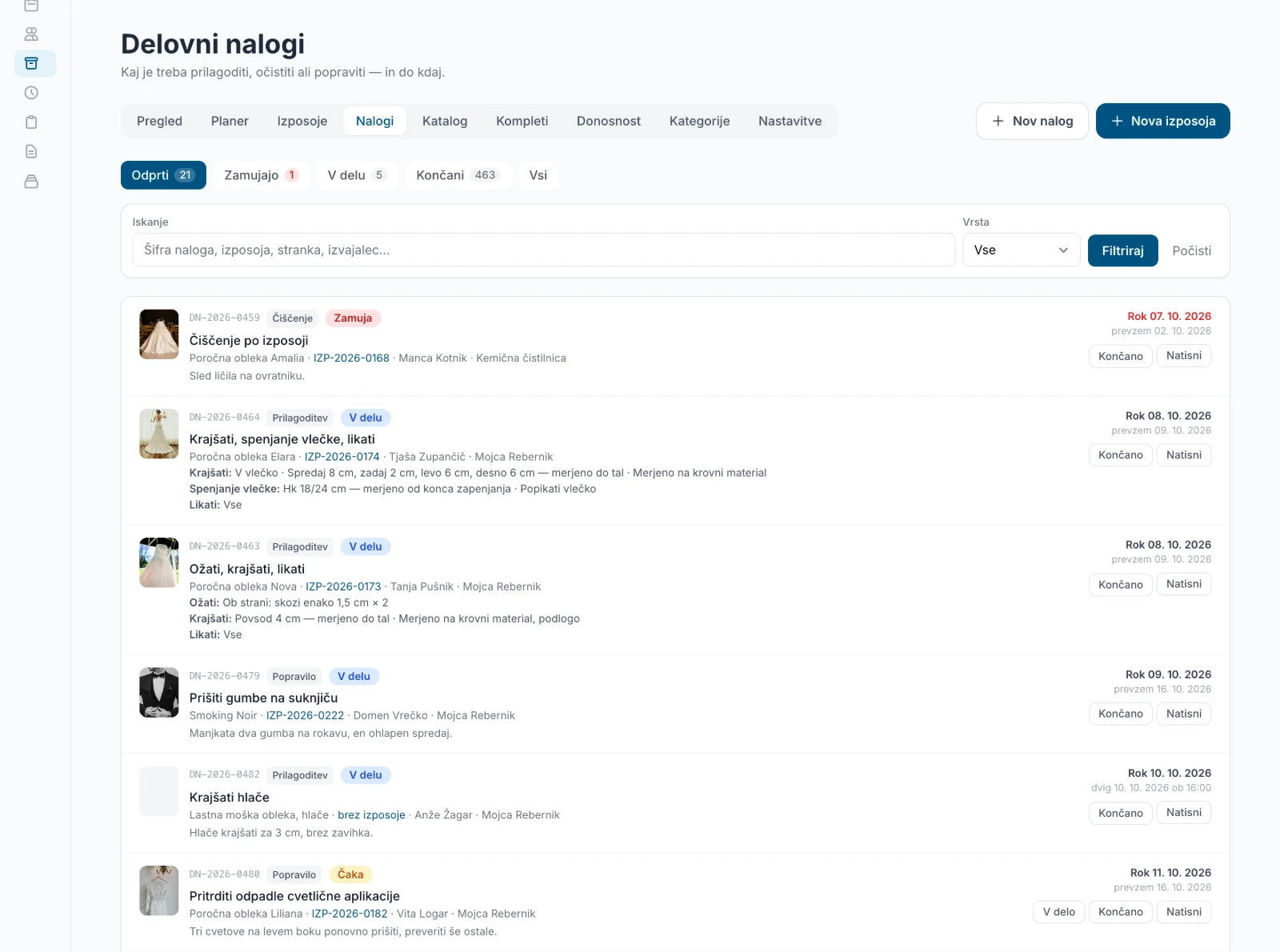Open the document icon in sidebar
The height and width of the screenshot is (952, 1280).
tap(31, 151)
